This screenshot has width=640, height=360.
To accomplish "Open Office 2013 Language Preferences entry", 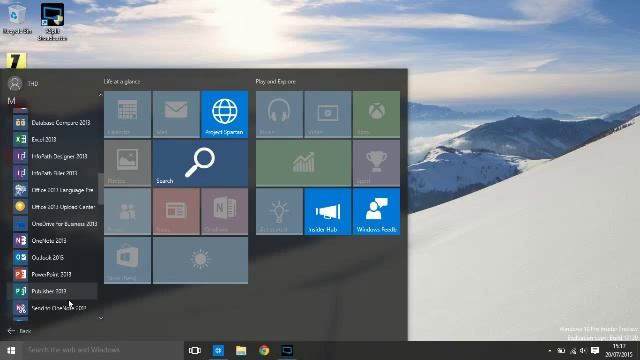I will [x=52, y=190].
